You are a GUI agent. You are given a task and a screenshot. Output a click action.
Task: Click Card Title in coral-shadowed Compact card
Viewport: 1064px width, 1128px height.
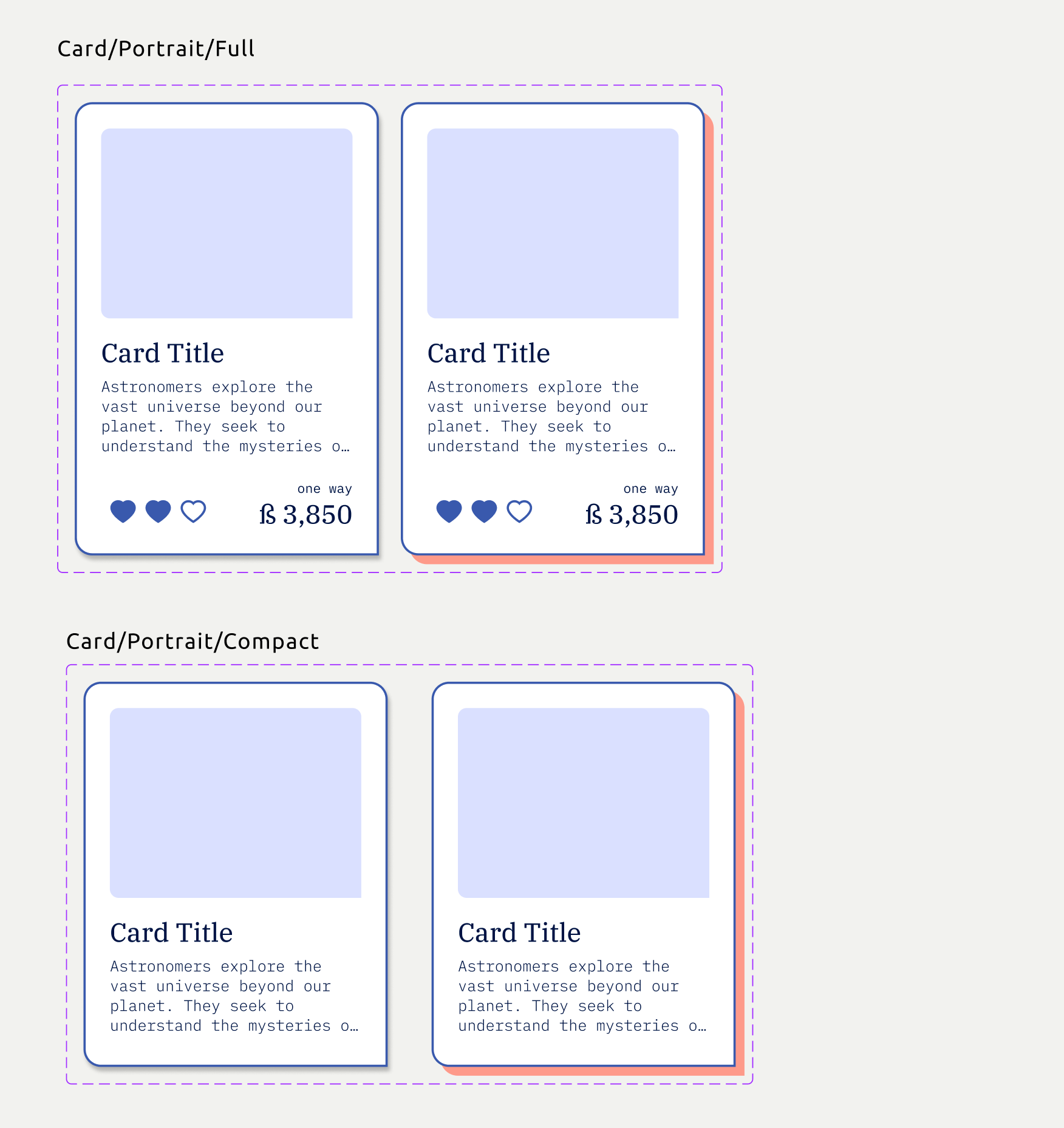(519, 933)
